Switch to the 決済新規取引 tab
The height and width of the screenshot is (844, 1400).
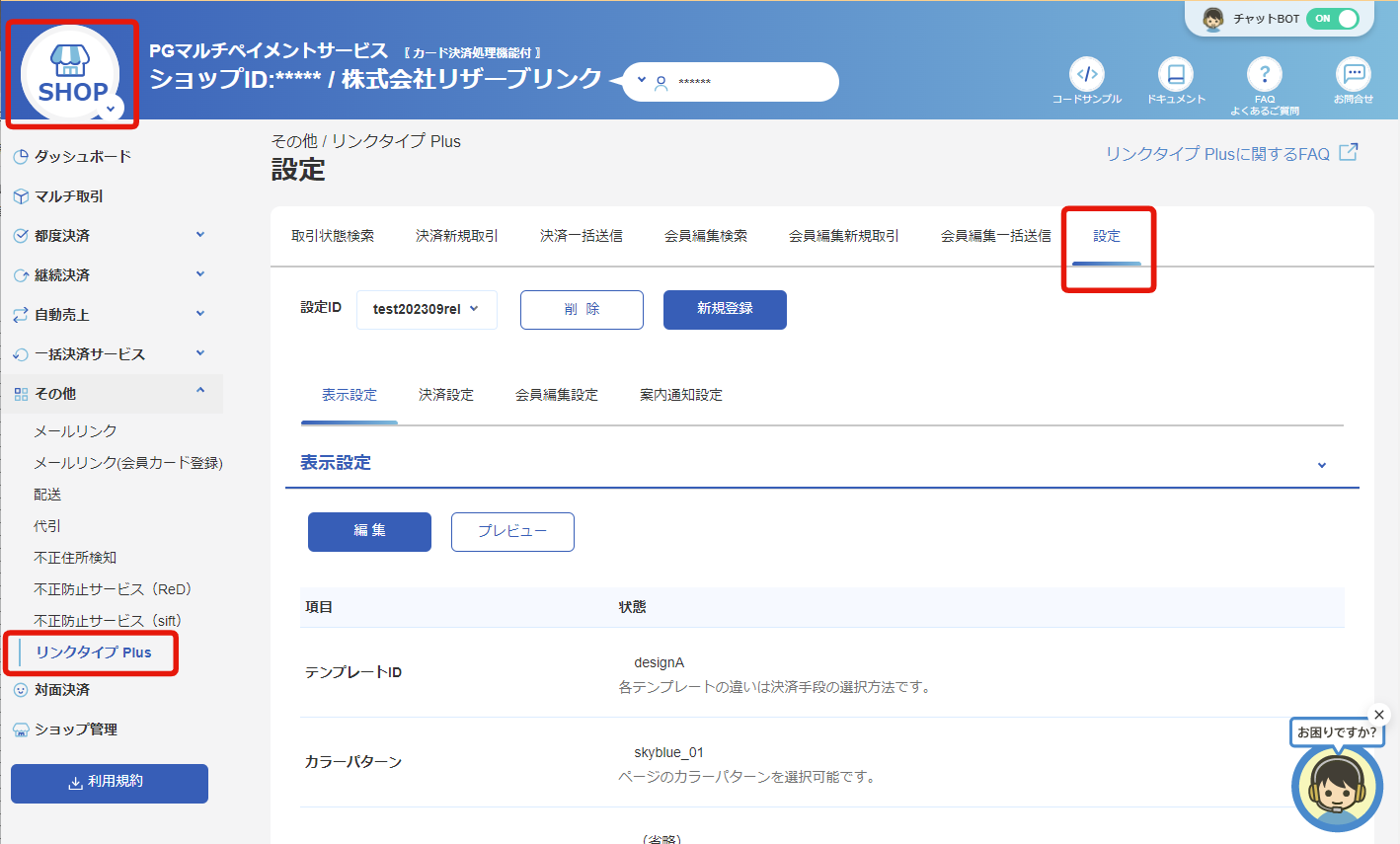tap(457, 236)
